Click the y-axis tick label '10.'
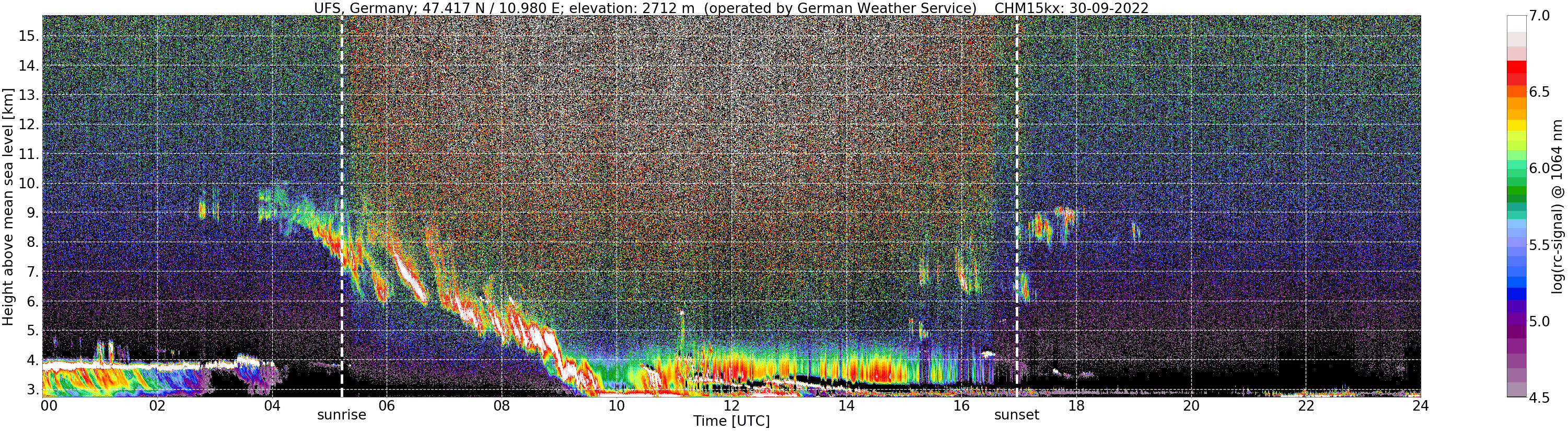This screenshot has height=431, width=1568. pos(29,184)
